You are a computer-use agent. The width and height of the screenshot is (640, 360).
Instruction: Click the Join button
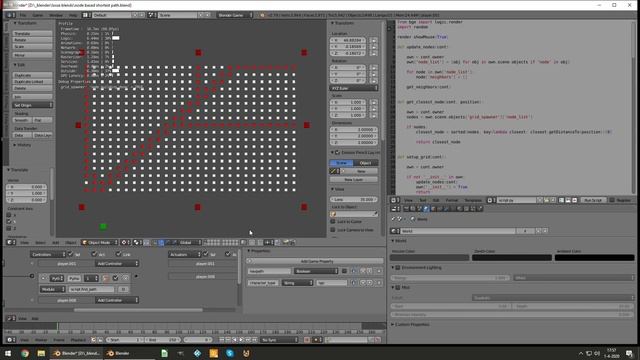pos(32,97)
